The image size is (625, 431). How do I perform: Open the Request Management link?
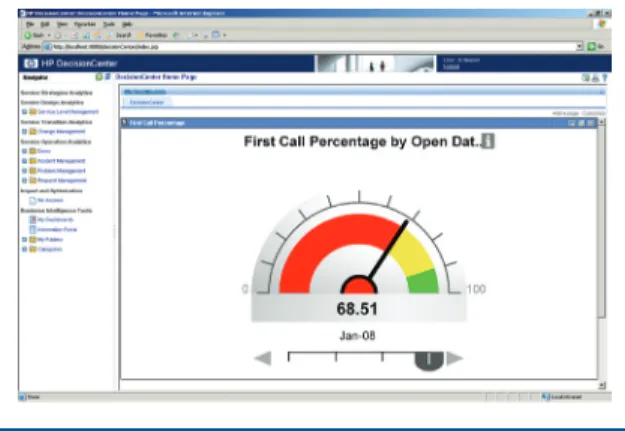[x=62, y=181]
